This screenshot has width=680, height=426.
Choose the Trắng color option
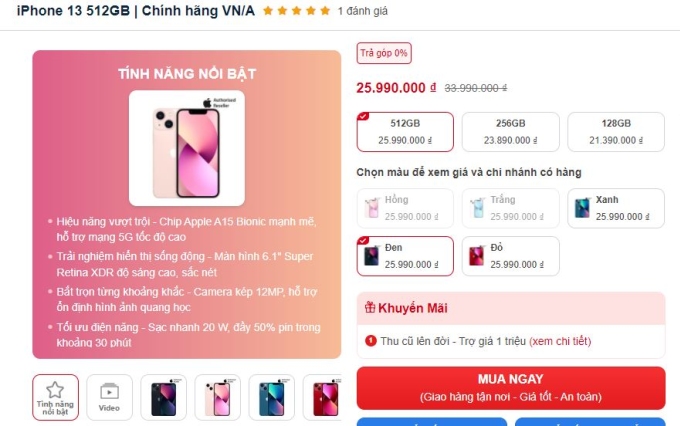(x=510, y=208)
